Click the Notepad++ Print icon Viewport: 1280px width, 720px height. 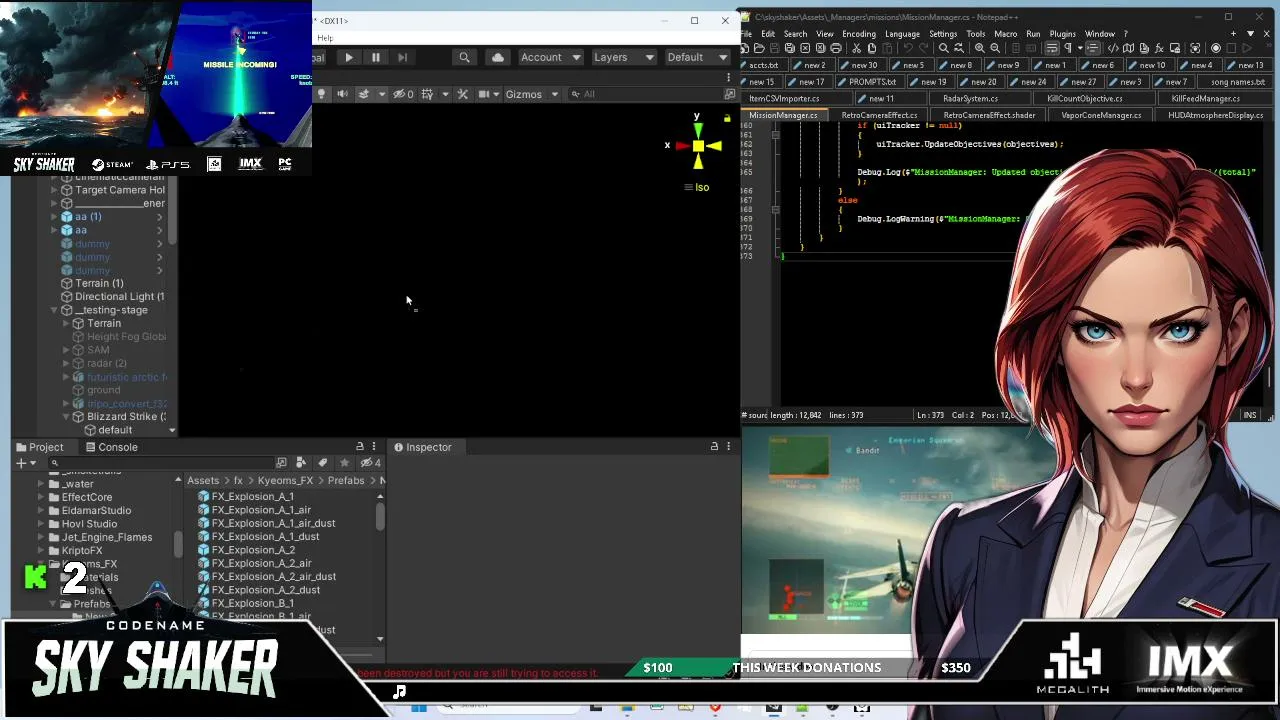pos(836,48)
